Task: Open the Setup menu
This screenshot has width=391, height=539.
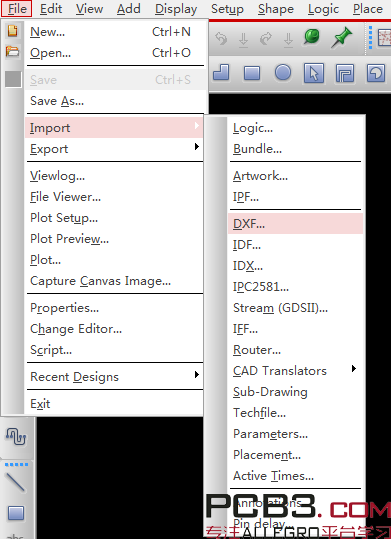Action: [227, 9]
